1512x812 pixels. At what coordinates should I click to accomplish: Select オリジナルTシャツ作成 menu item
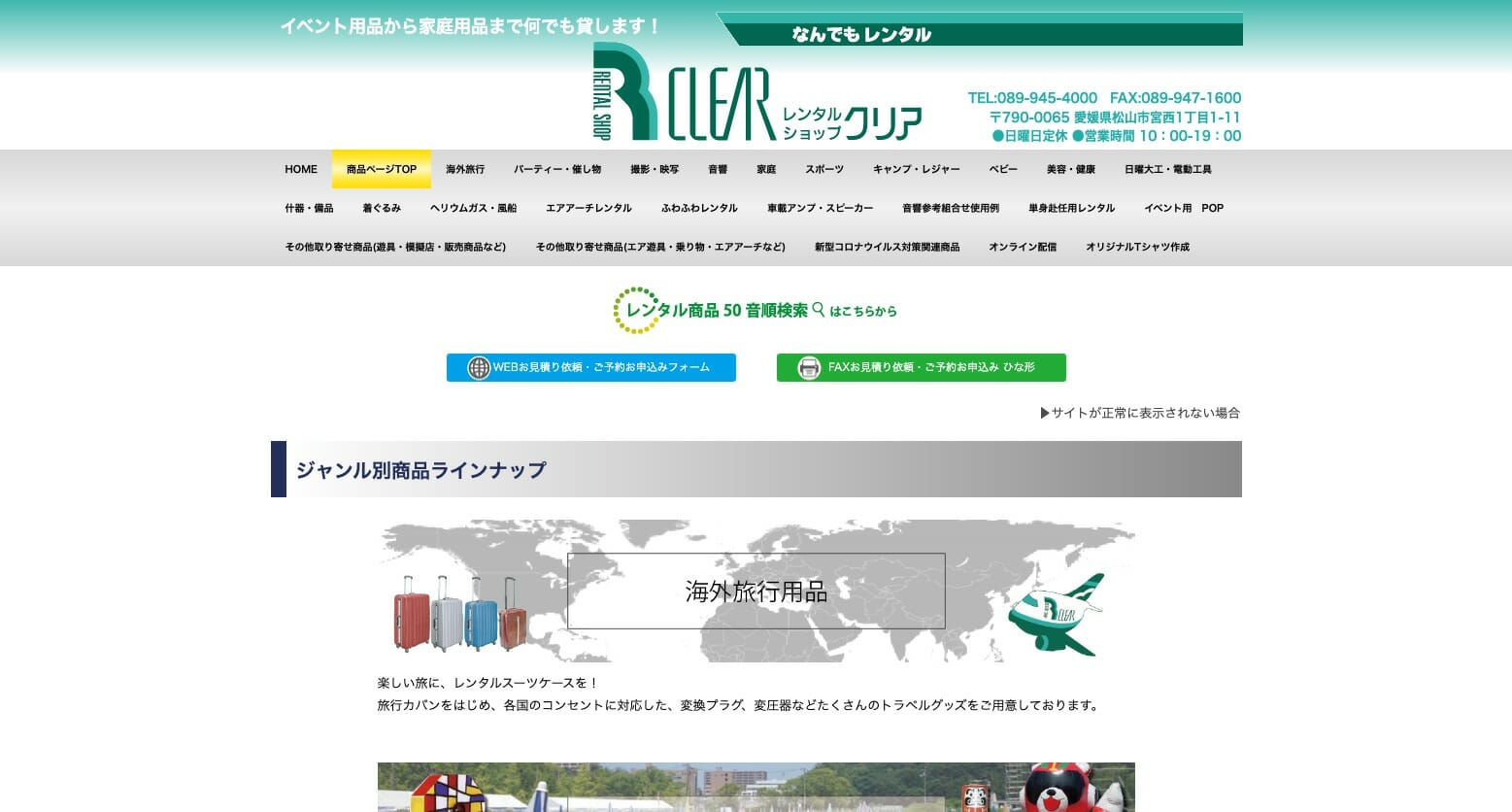click(1137, 247)
